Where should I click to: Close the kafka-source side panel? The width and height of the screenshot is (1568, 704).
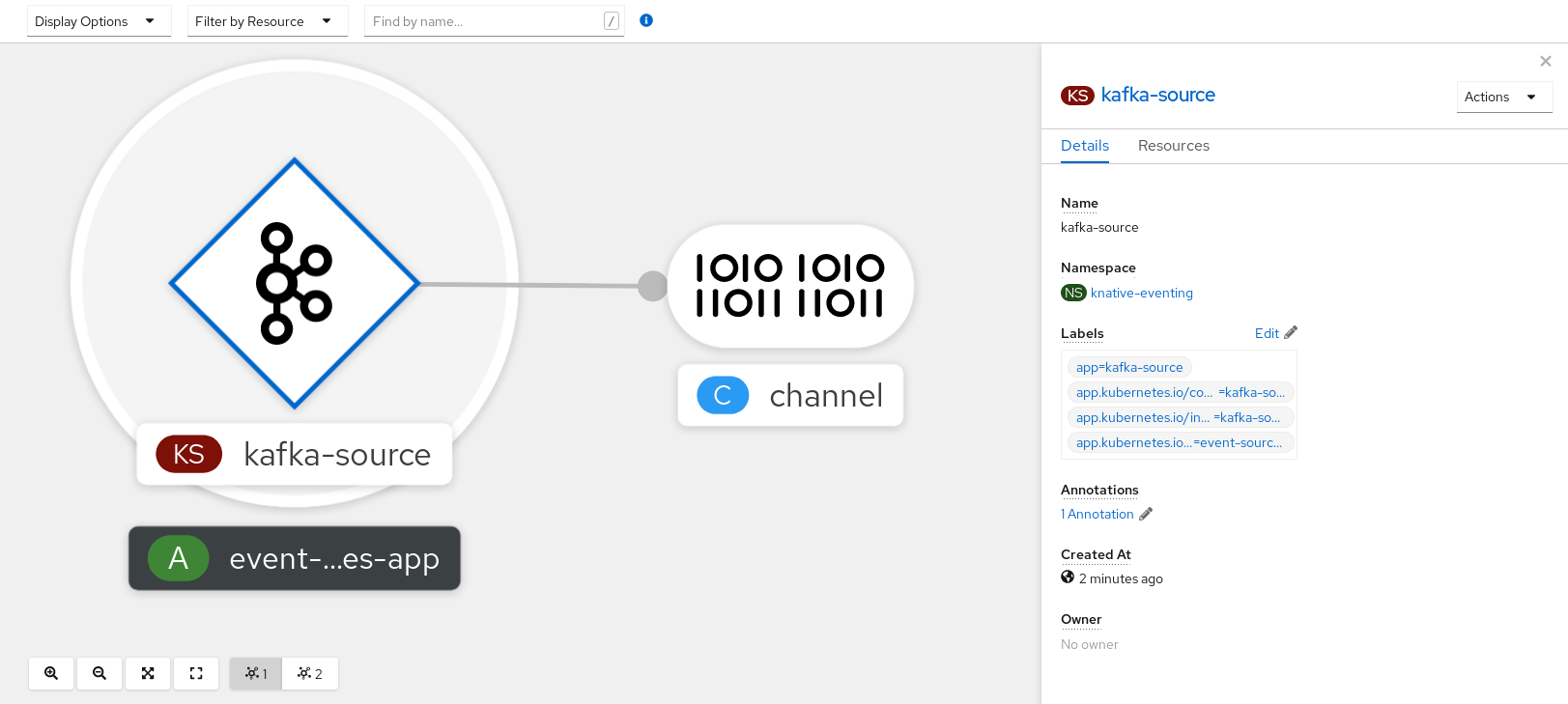(1545, 61)
